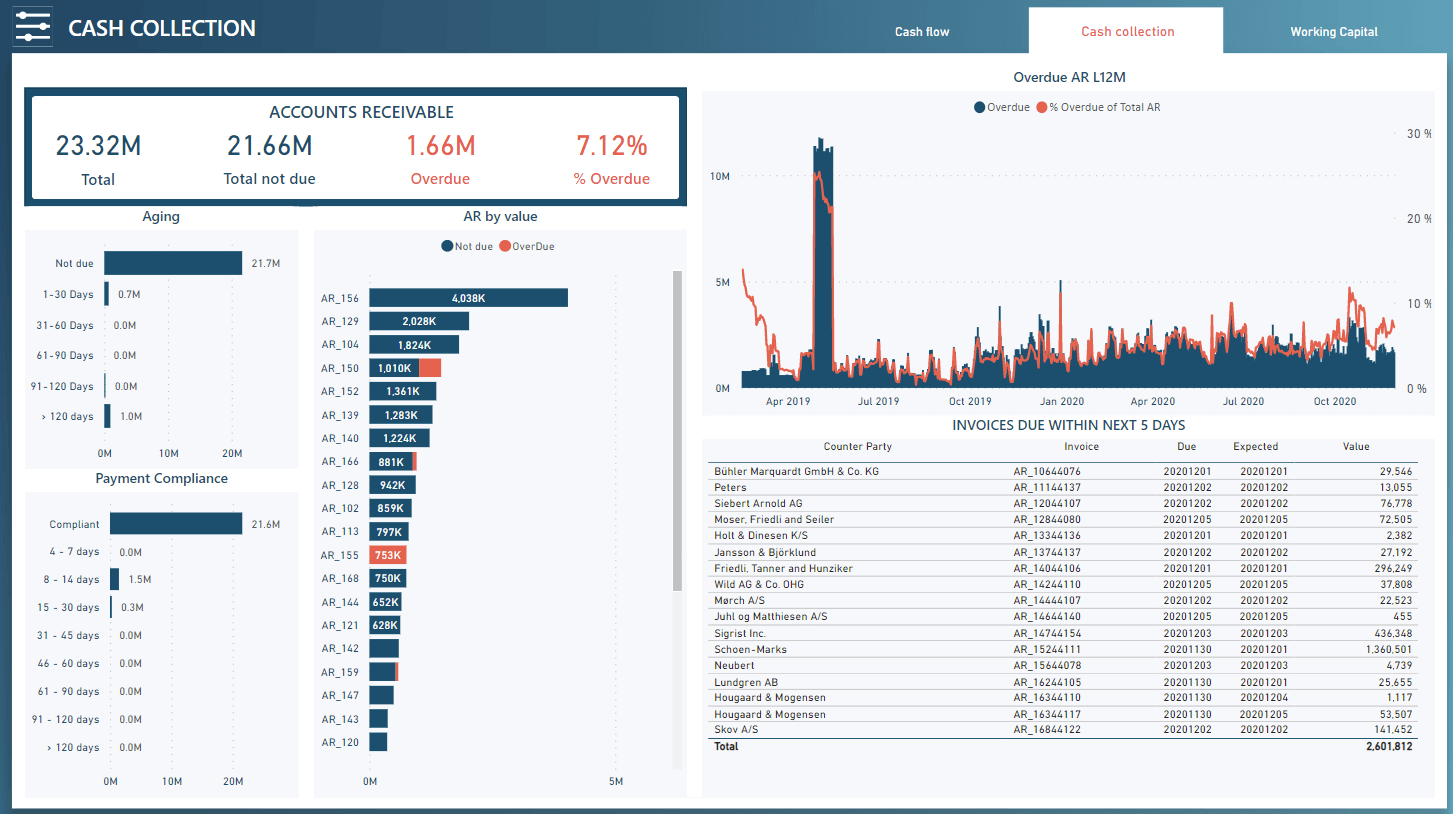Sort table by Counter Party column header
The image size is (1453, 814).
(857, 447)
